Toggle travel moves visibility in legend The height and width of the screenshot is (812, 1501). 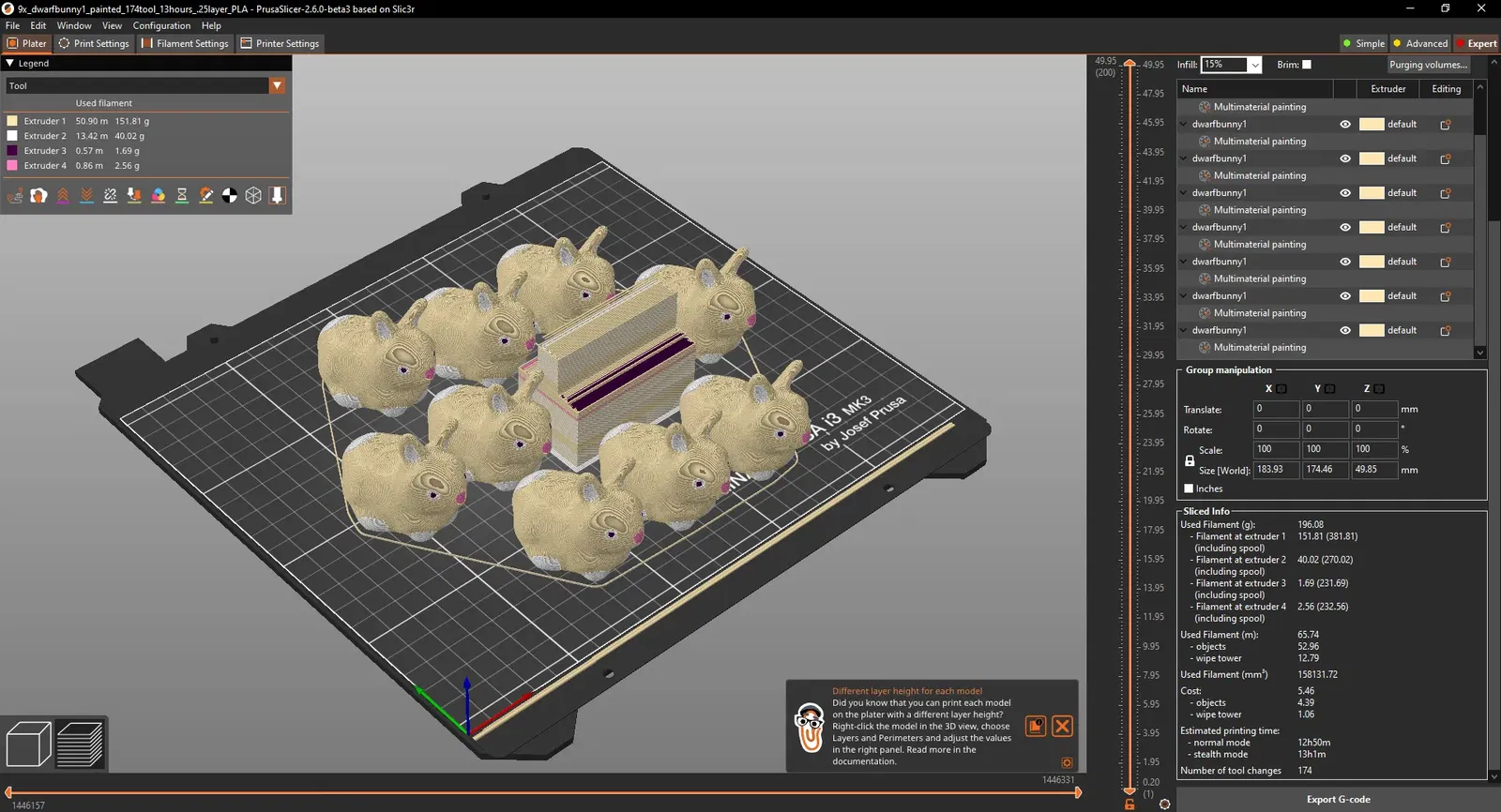point(15,195)
